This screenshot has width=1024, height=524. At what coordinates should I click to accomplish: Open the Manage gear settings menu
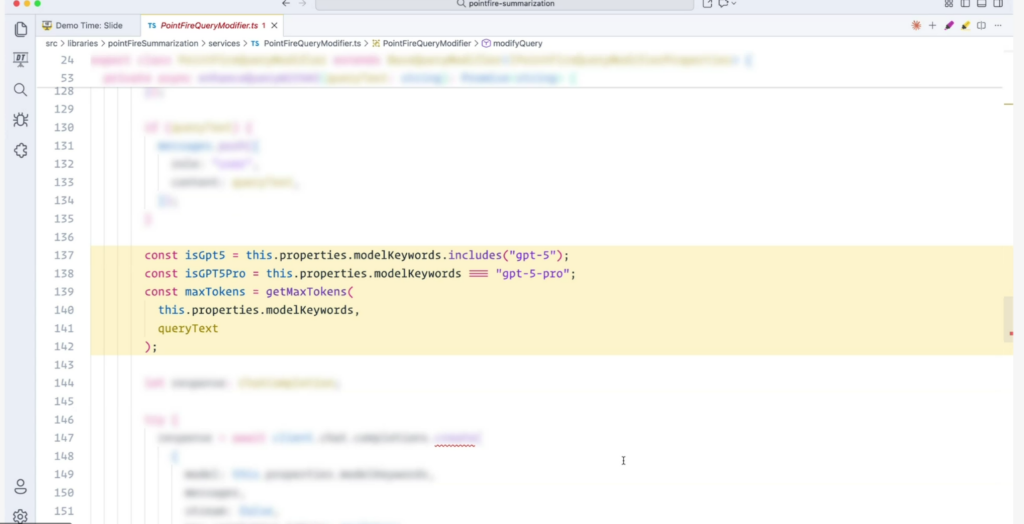tap(20, 516)
